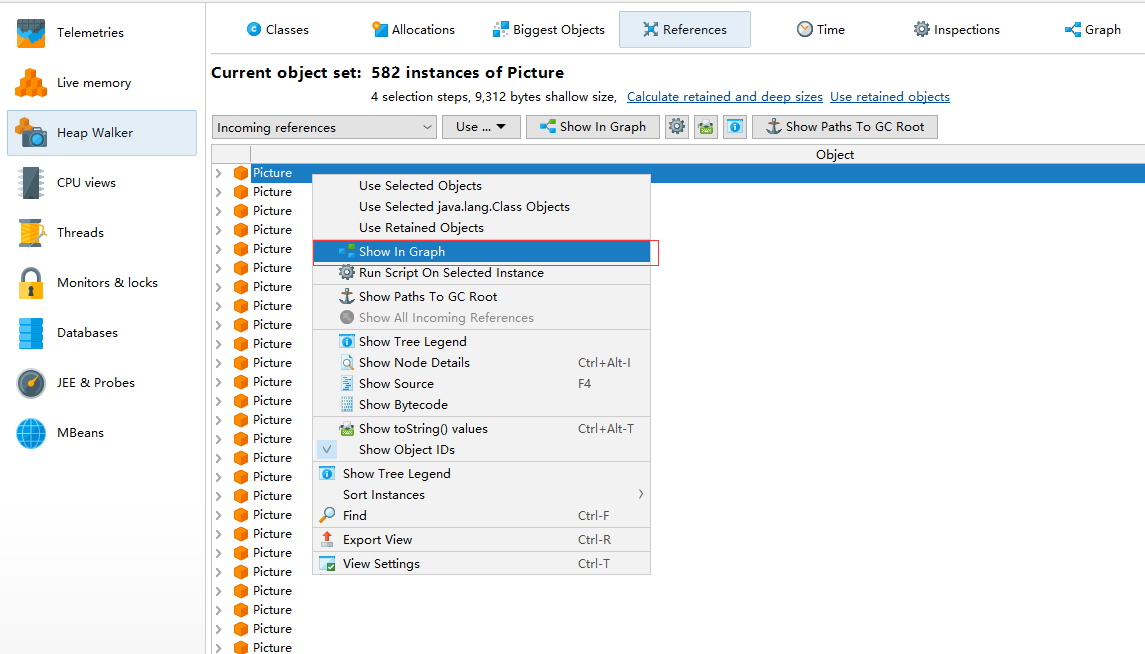Viewport: 1145px width, 654px height.
Task: Switch to the Allocations view
Action: coord(413,30)
